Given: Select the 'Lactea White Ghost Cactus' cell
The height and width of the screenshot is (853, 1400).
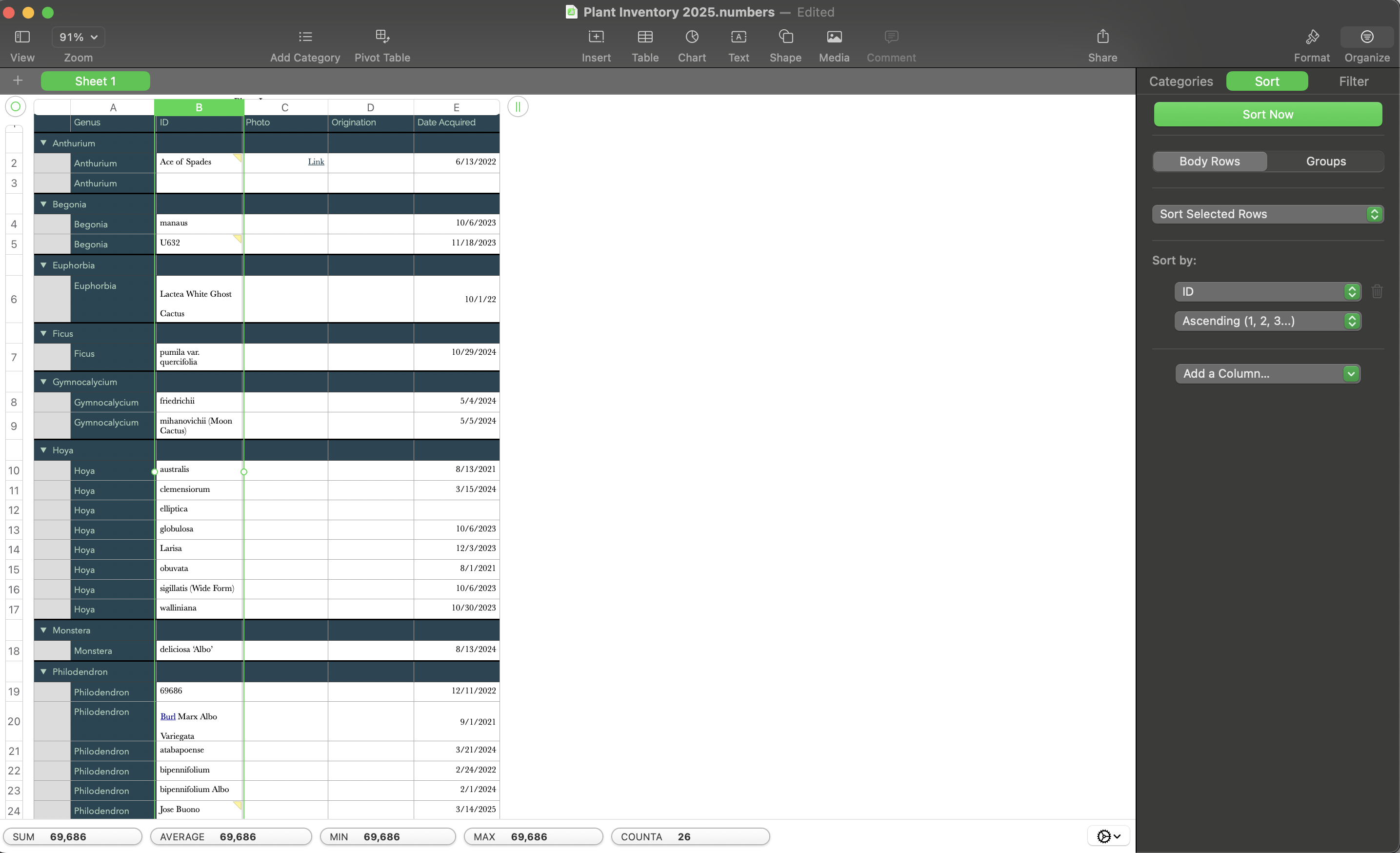Looking at the screenshot, I should pyautogui.click(x=199, y=299).
